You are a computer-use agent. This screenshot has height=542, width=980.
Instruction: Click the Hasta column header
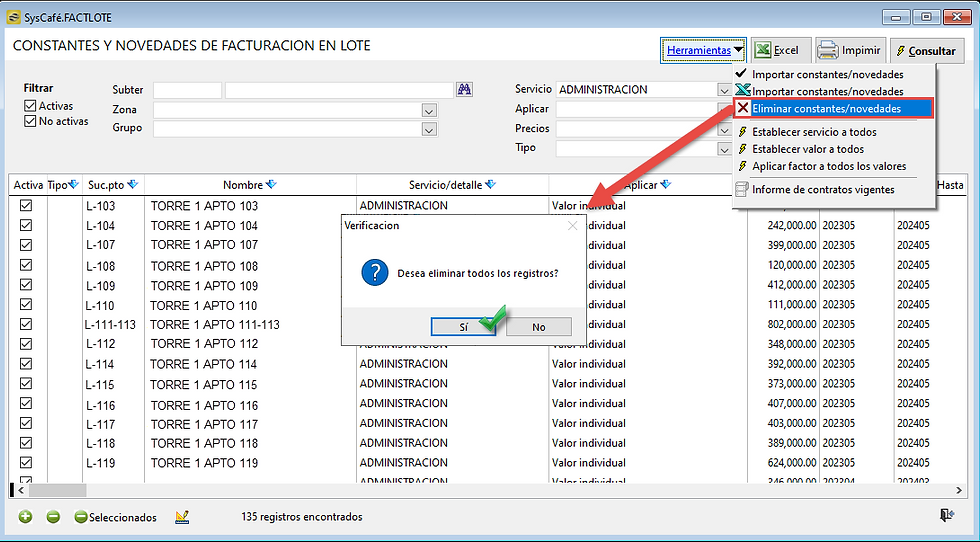pos(950,185)
